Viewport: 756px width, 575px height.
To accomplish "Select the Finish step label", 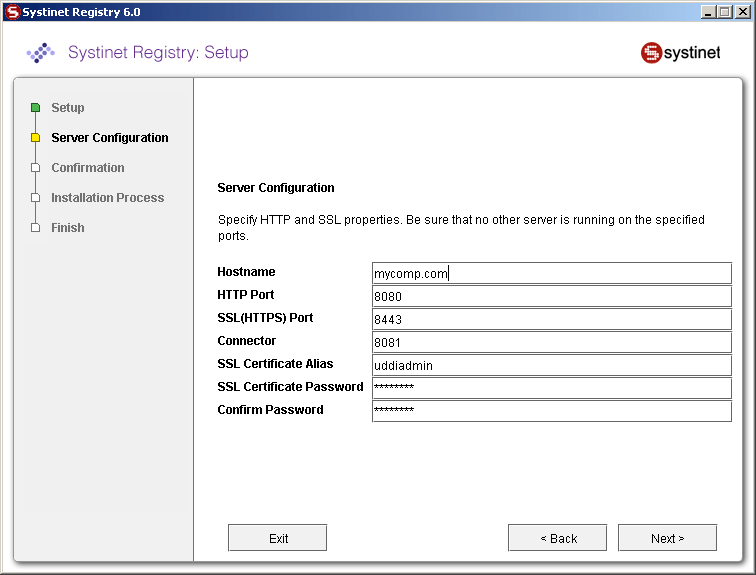I will 68,227.
